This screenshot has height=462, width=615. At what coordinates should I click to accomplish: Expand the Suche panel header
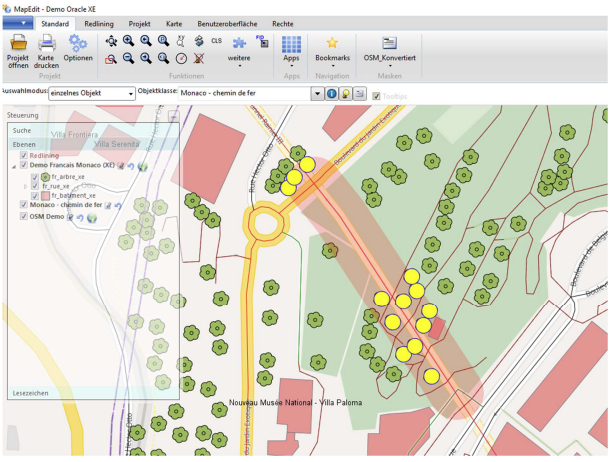point(22,131)
